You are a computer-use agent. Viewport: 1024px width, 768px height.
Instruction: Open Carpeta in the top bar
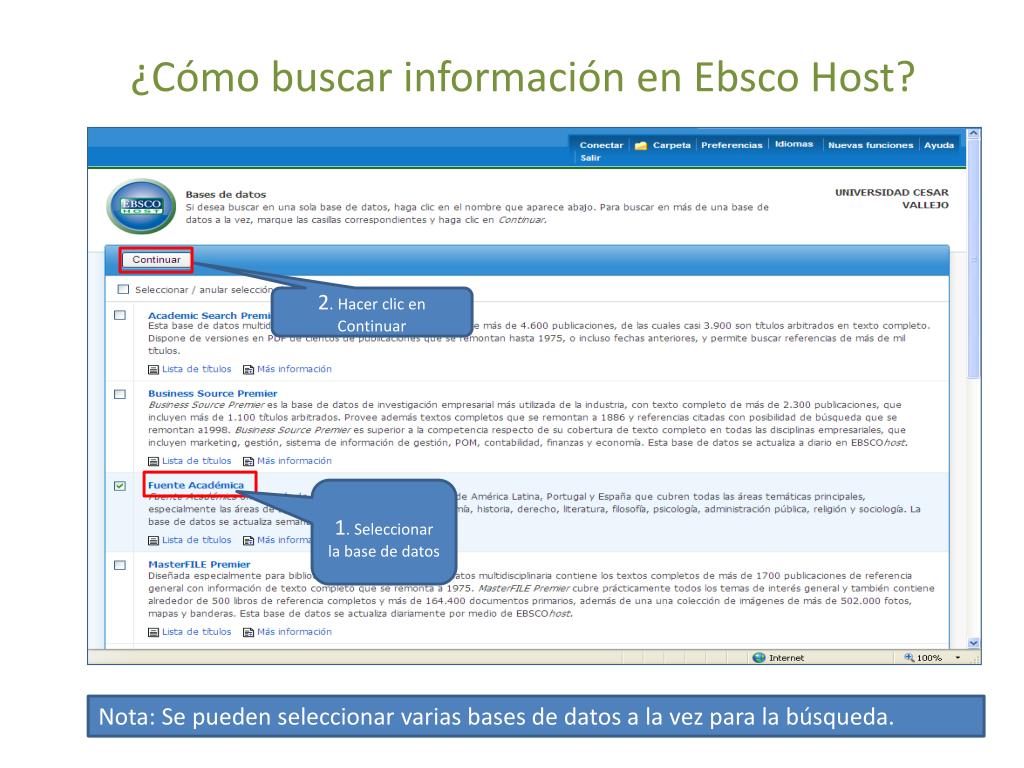click(671, 145)
